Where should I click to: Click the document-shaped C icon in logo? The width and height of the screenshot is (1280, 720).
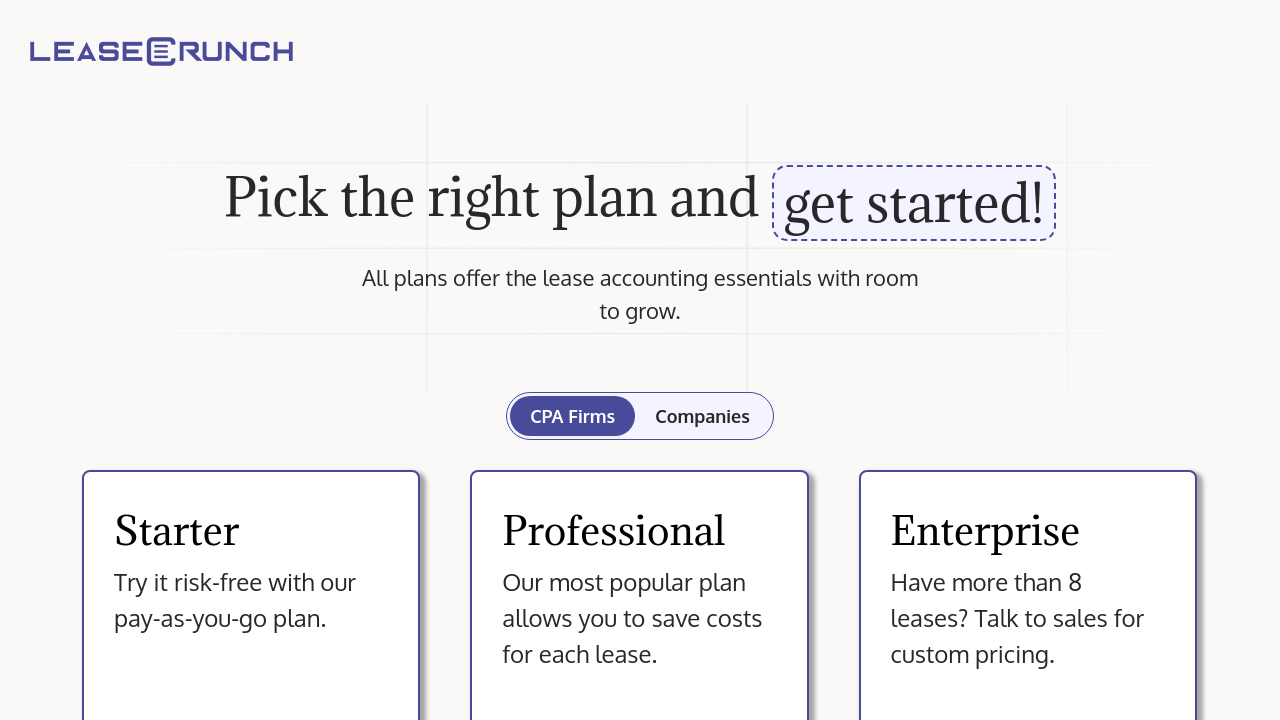161,51
